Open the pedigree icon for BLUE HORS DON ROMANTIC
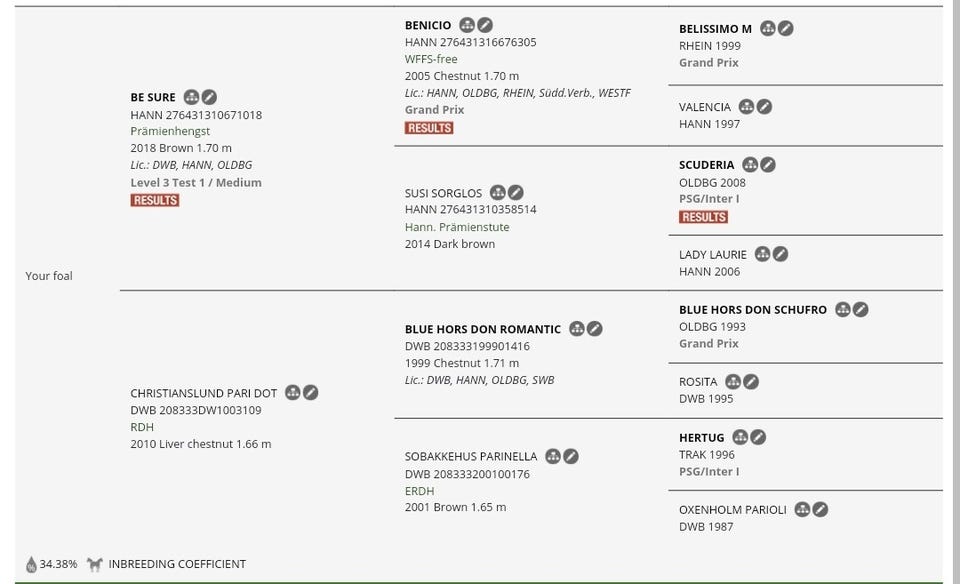Viewport: 960px width, 584px height. coord(577,329)
